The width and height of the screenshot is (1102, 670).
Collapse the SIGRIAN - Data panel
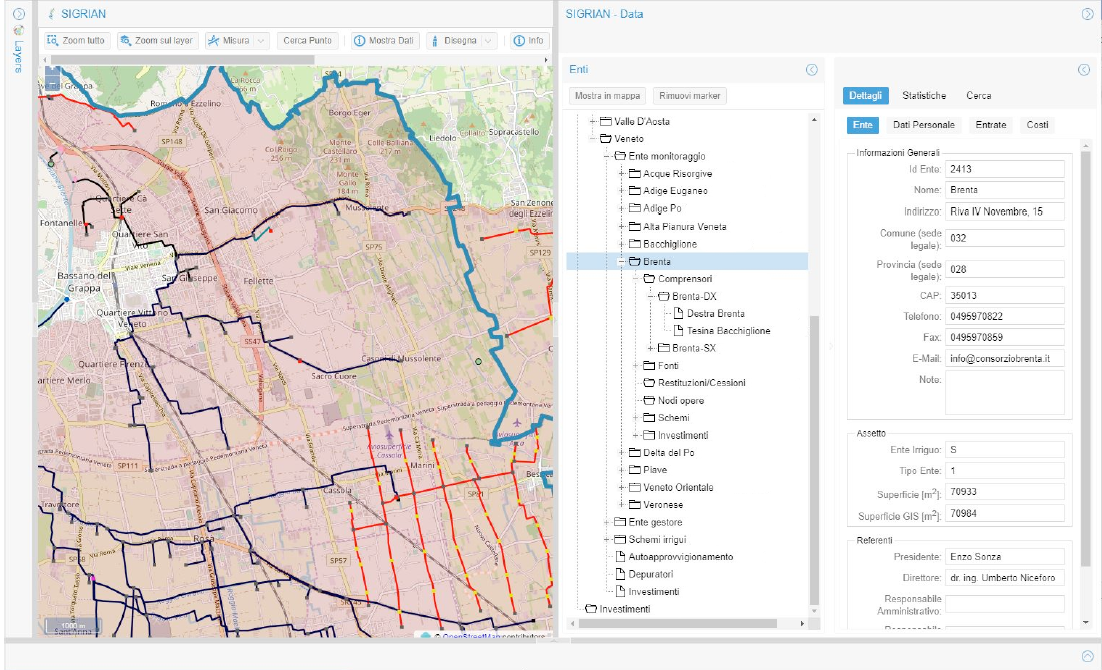[x=1088, y=14]
